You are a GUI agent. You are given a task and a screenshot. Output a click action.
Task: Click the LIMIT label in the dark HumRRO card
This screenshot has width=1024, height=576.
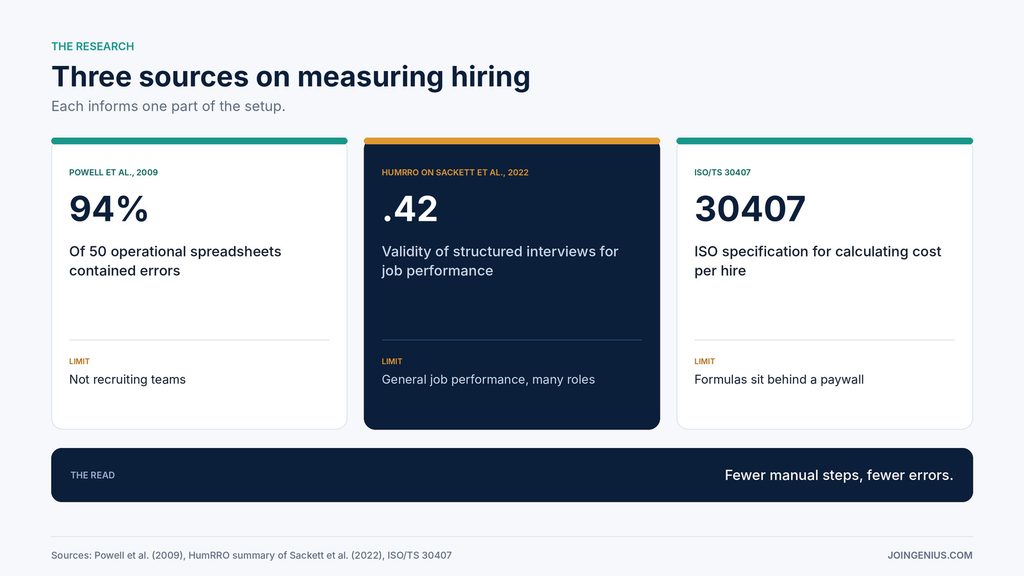[392, 361]
